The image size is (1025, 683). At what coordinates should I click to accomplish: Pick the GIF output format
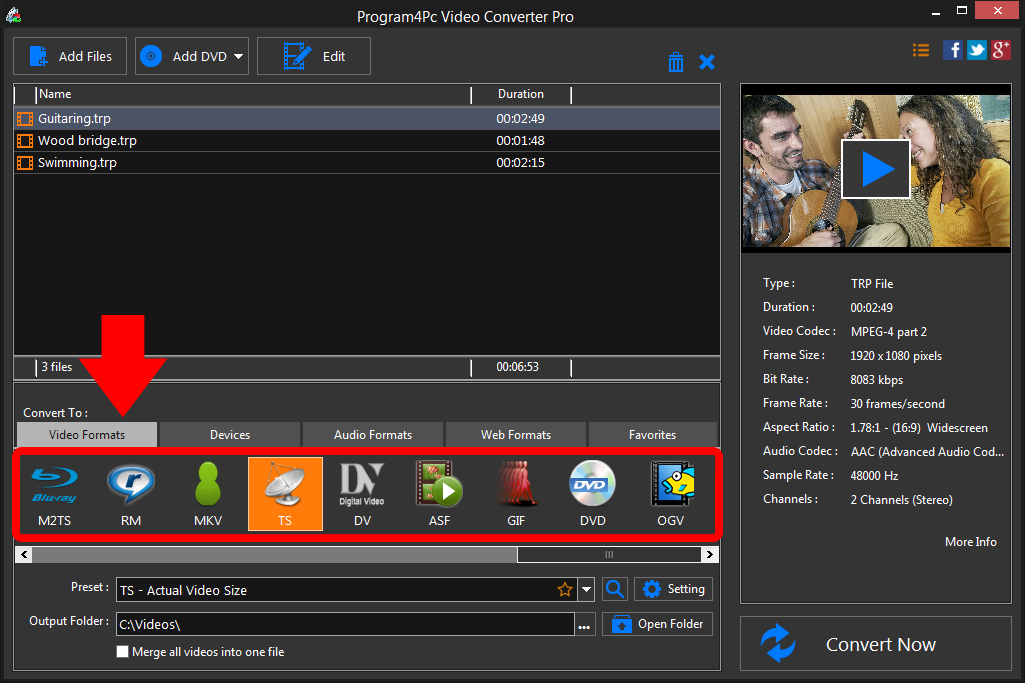pyautogui.click(x=516, y=493)
